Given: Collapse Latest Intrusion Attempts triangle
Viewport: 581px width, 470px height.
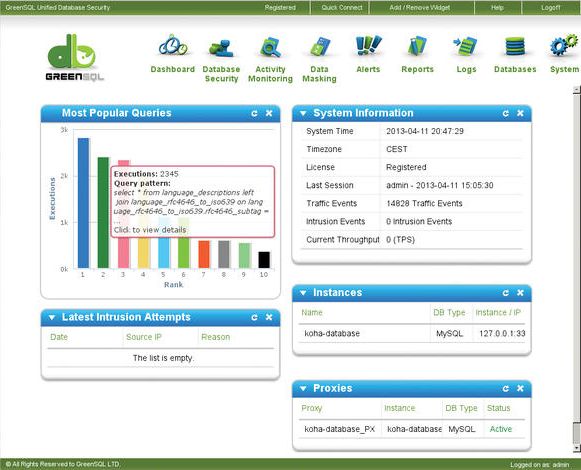Looking at the screenshot, I should pos(52,318).
